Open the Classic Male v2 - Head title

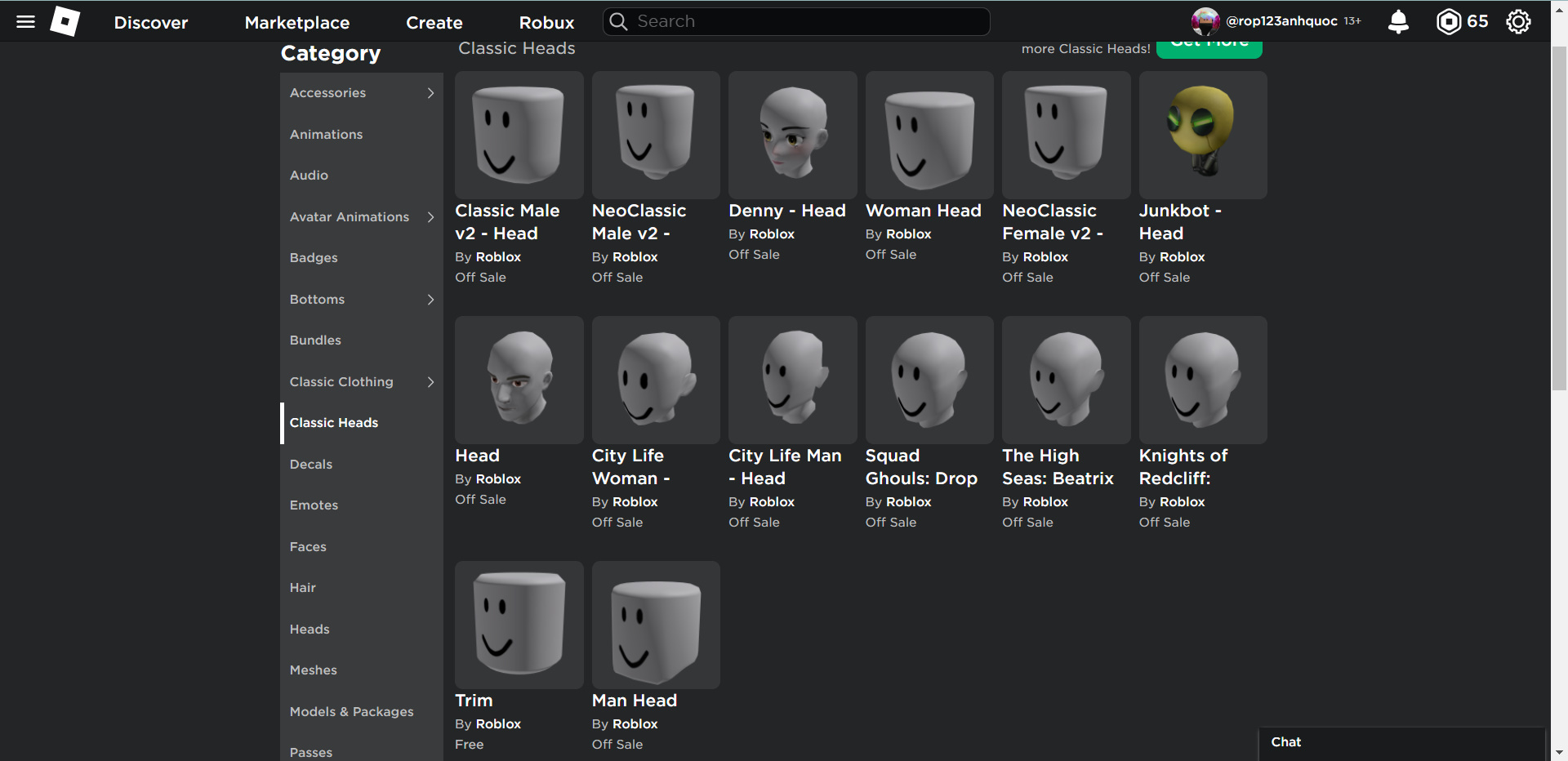coord(507,222)
